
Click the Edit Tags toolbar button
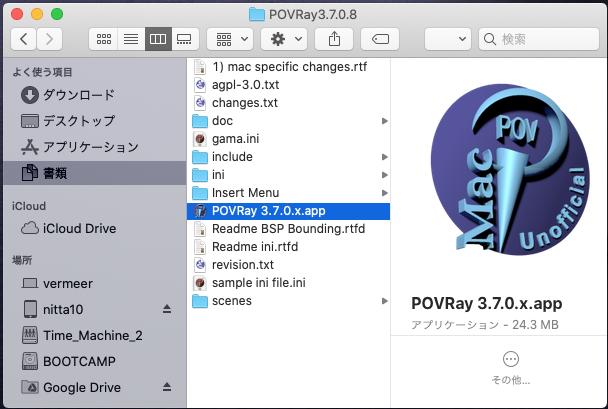click(379, 39)
